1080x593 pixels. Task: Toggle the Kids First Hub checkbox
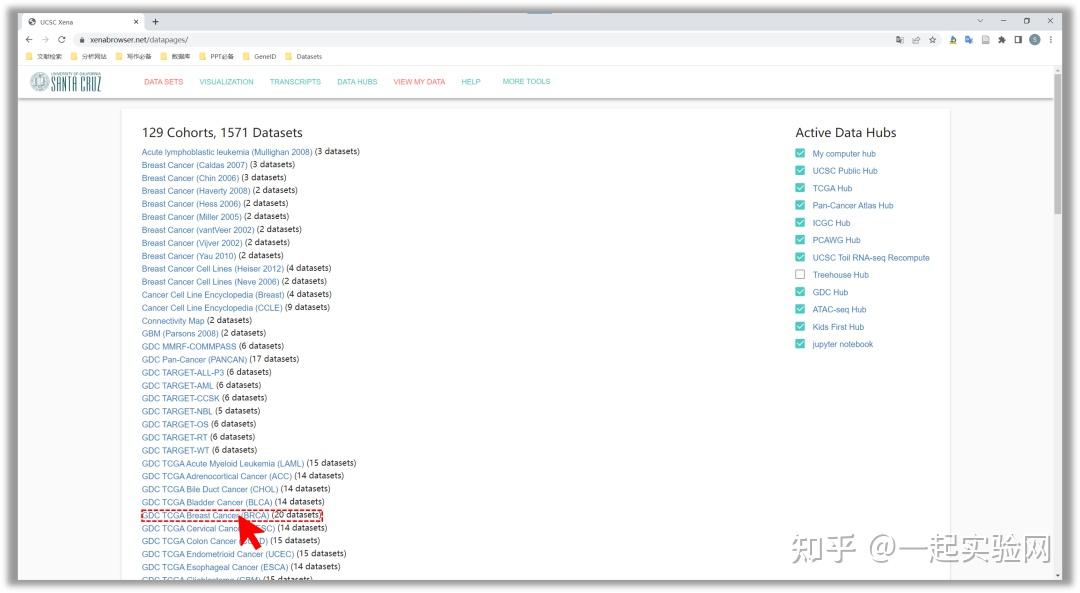[x=800, y=326]
